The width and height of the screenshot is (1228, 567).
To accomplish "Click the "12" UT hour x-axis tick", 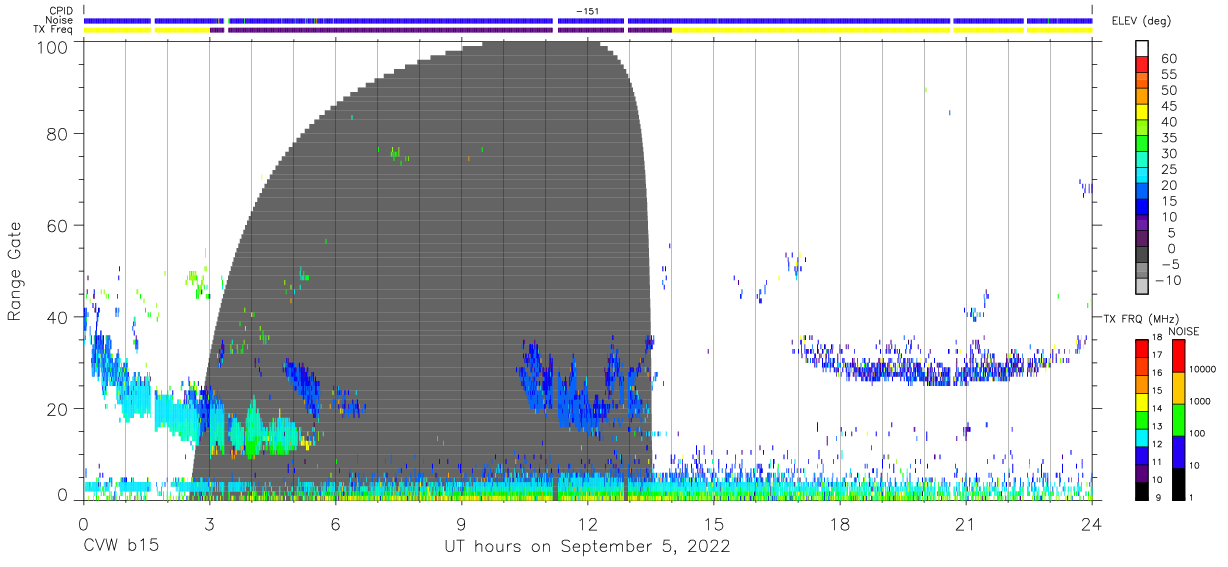I will click(x=587, y=523).
